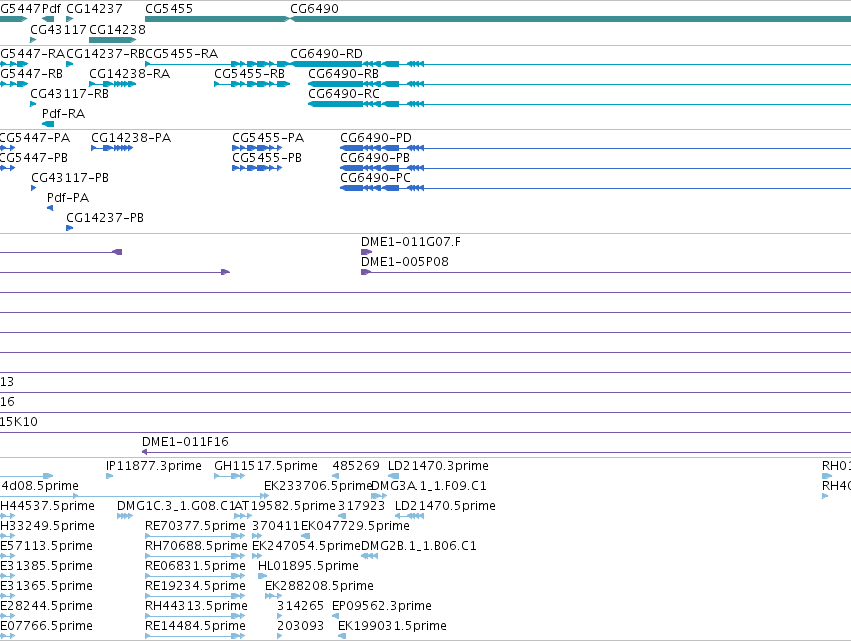Select transcript CG5455-RB label
This screenshot has width=851, height=641.
250,74
